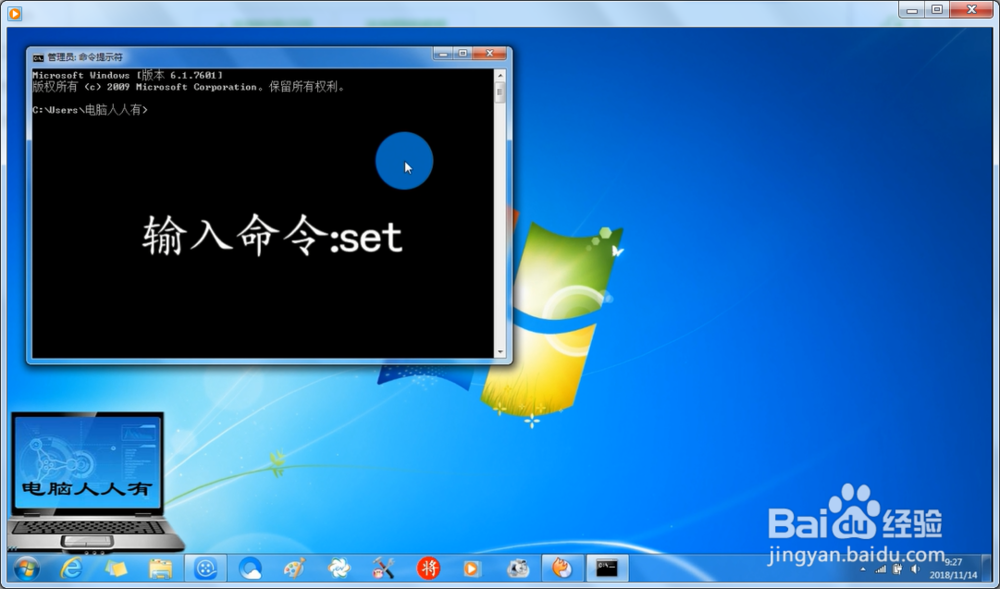
Task: Maximize the Command Prompt window
Action: pyautogui.click(x=463, y=54)
